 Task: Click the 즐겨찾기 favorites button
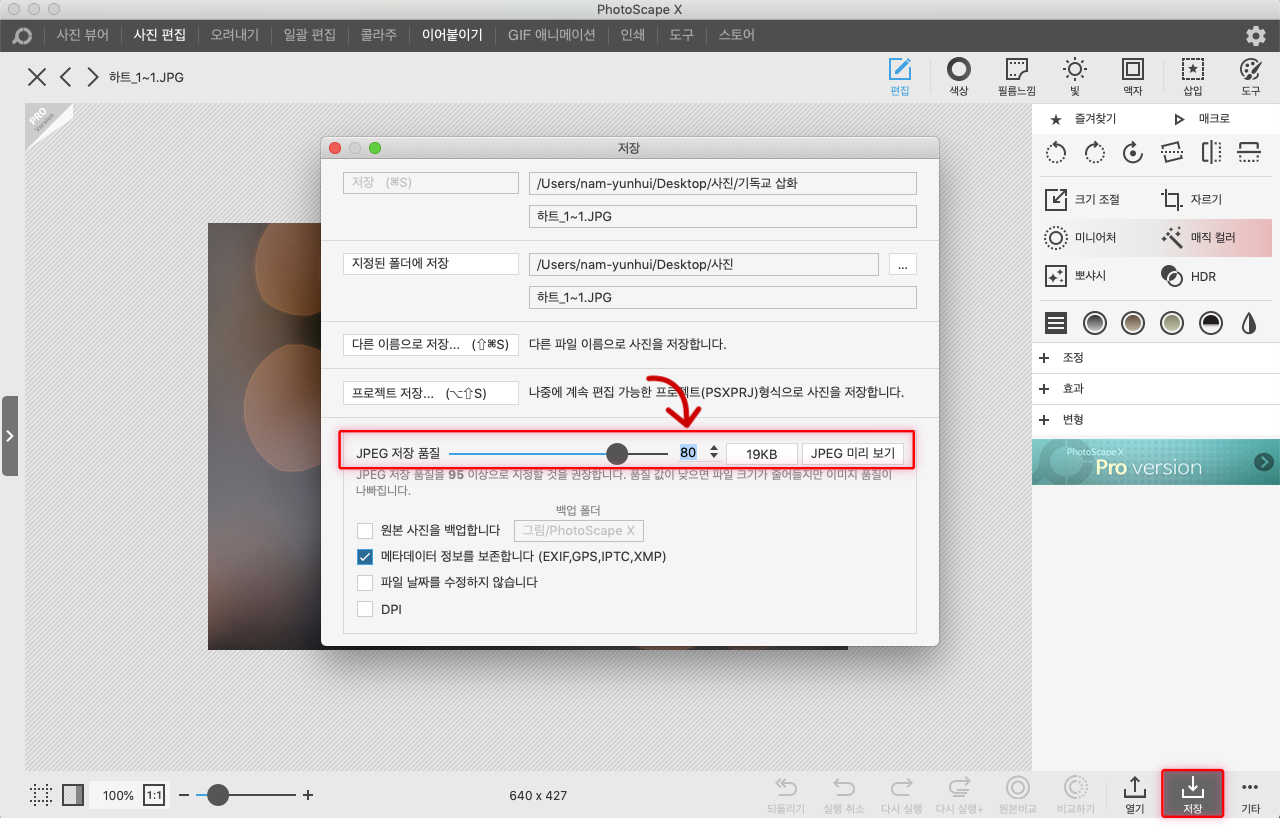[1083, 119]
